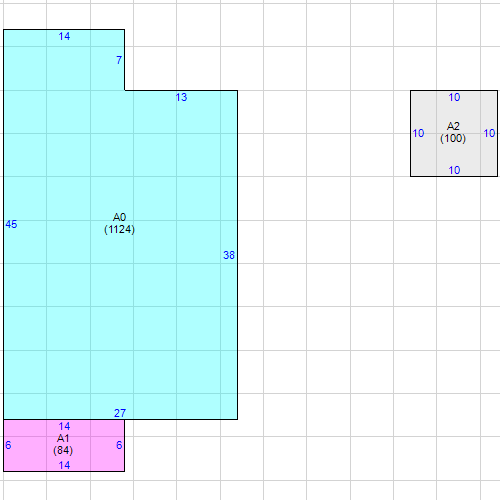500x500 pixels.
Task: Click the right 6 dimension of A1
Action: tap(119, 445)
